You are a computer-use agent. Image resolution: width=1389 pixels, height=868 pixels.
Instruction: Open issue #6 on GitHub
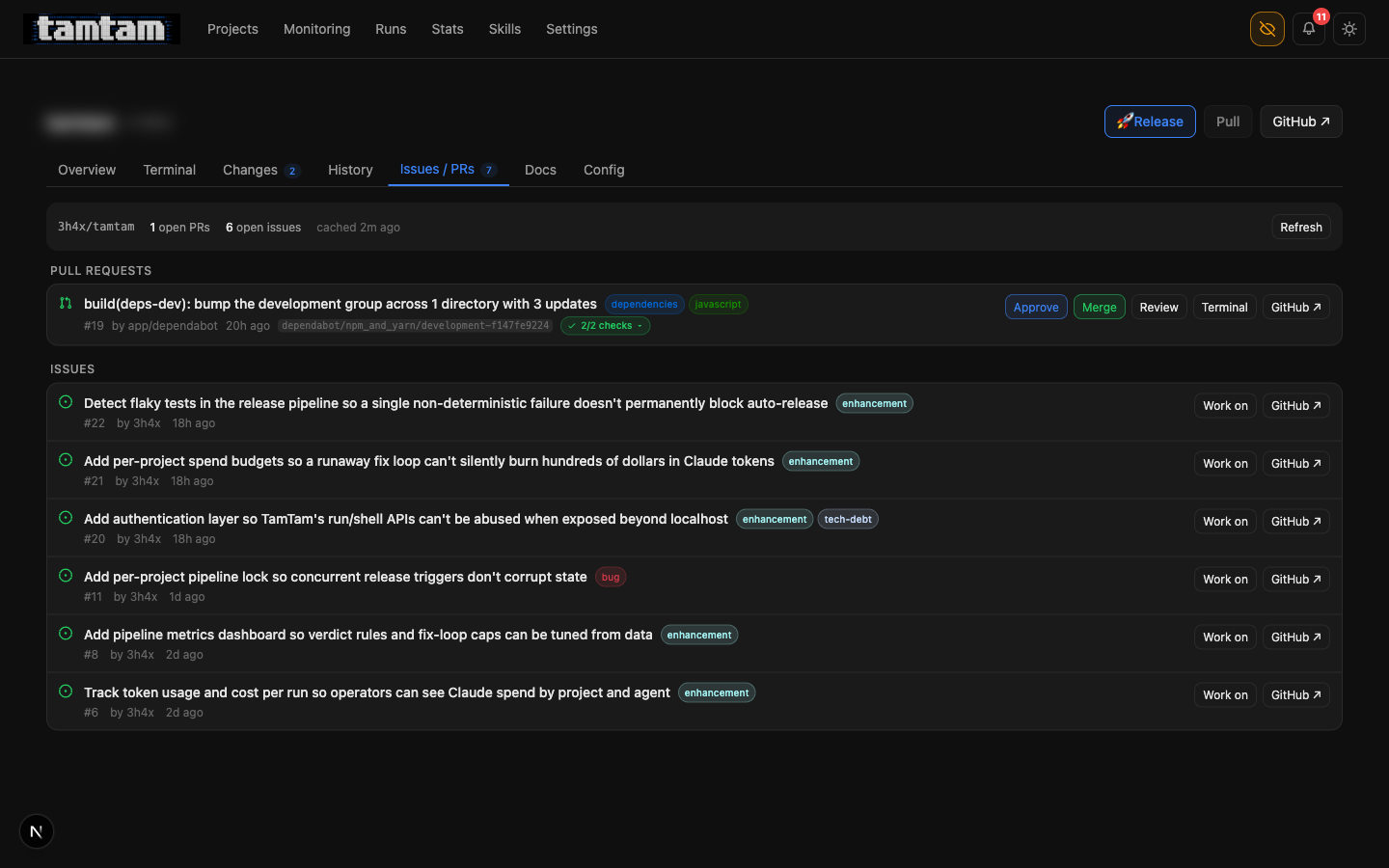click(x=1296, y=694)
